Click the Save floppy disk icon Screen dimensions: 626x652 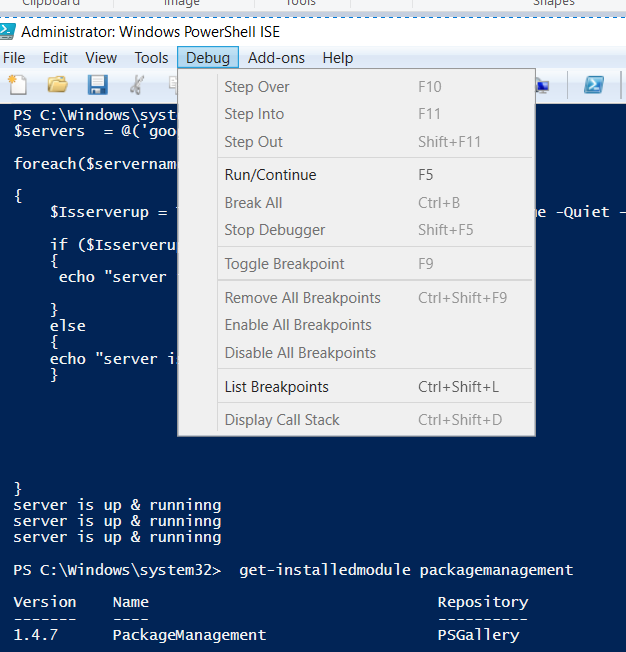click(x=98, y=85)
